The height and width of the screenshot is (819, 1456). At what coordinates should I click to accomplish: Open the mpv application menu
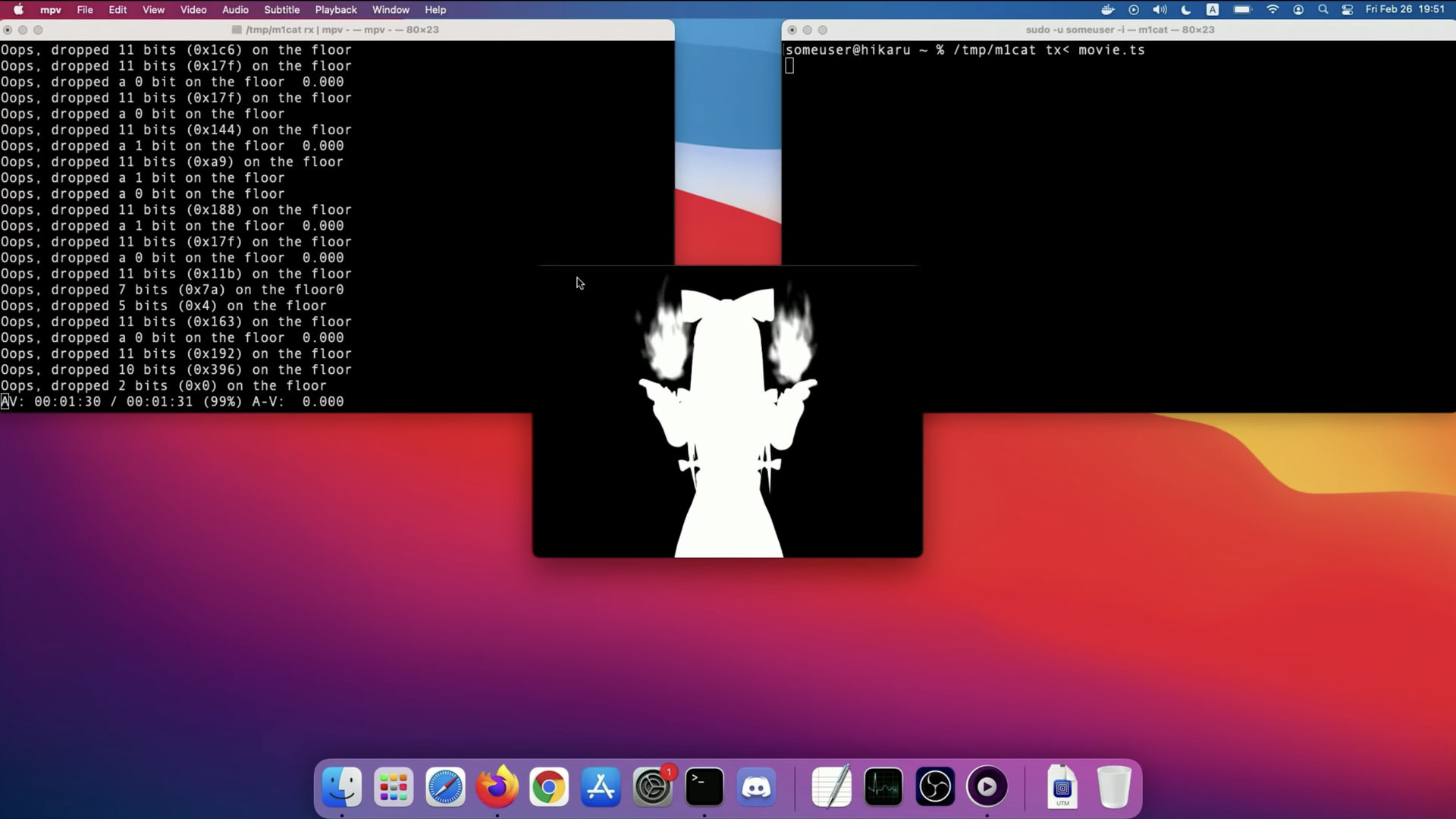[51, 10]
